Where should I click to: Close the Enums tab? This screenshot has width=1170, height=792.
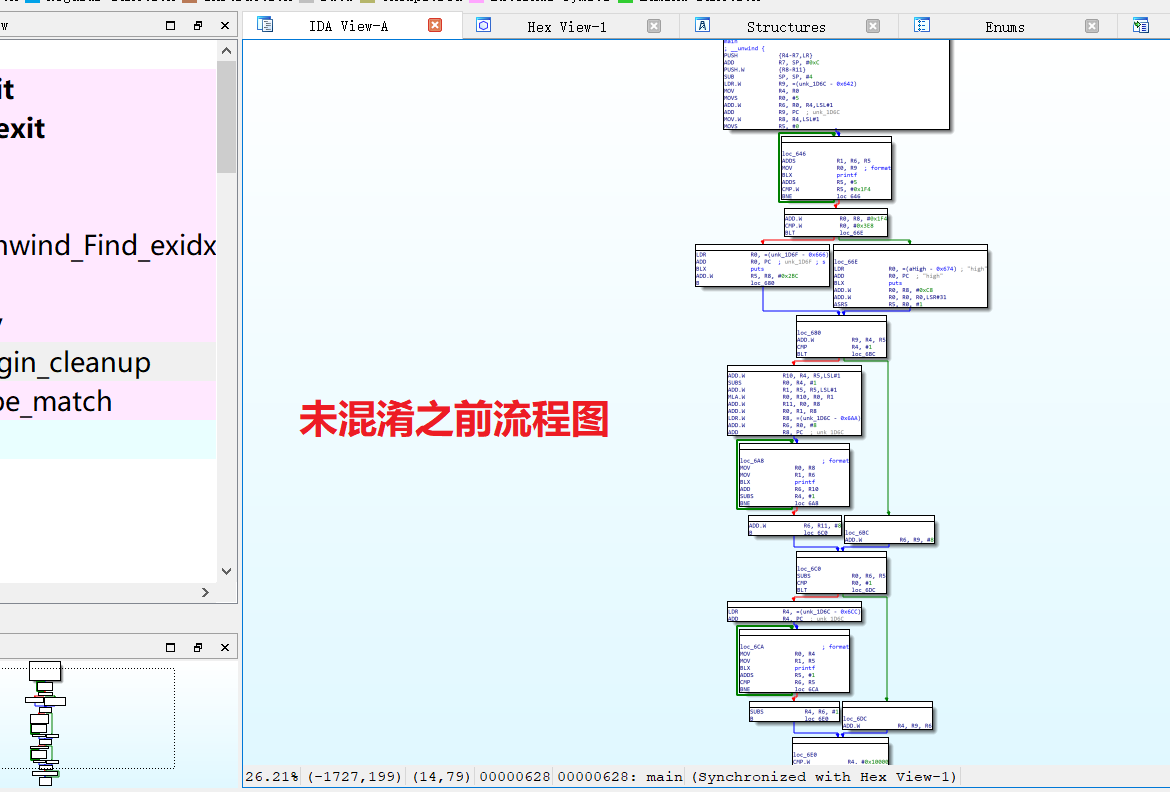1092,26
